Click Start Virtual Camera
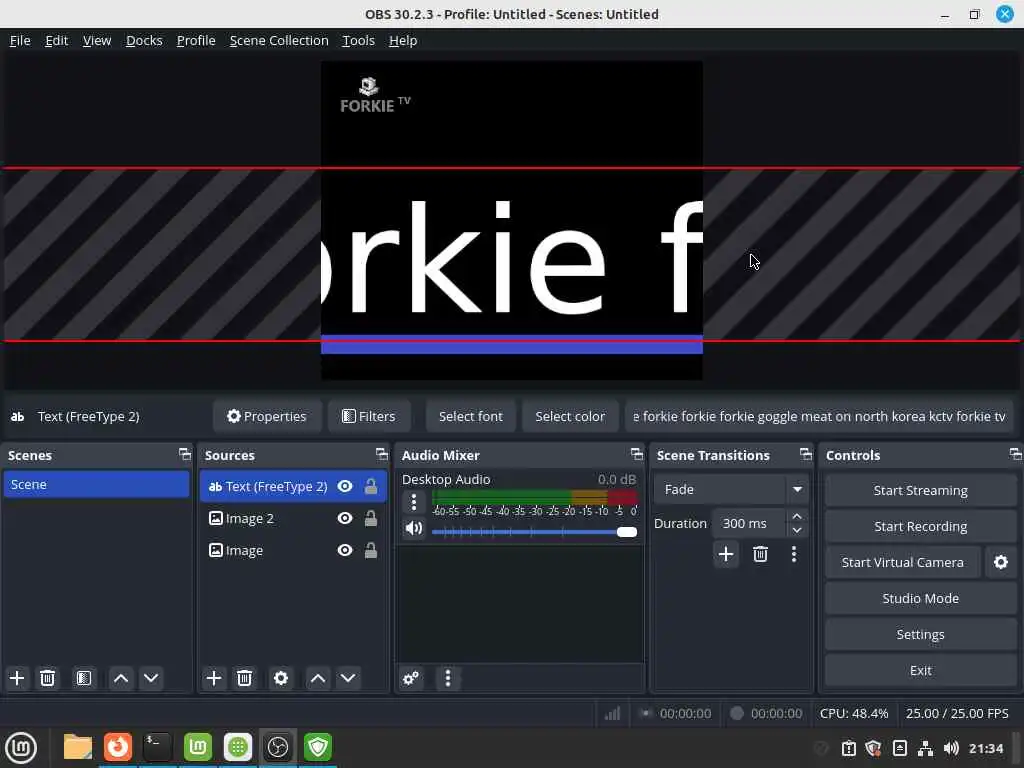1024x768 pixels. [x=903, y=562]
